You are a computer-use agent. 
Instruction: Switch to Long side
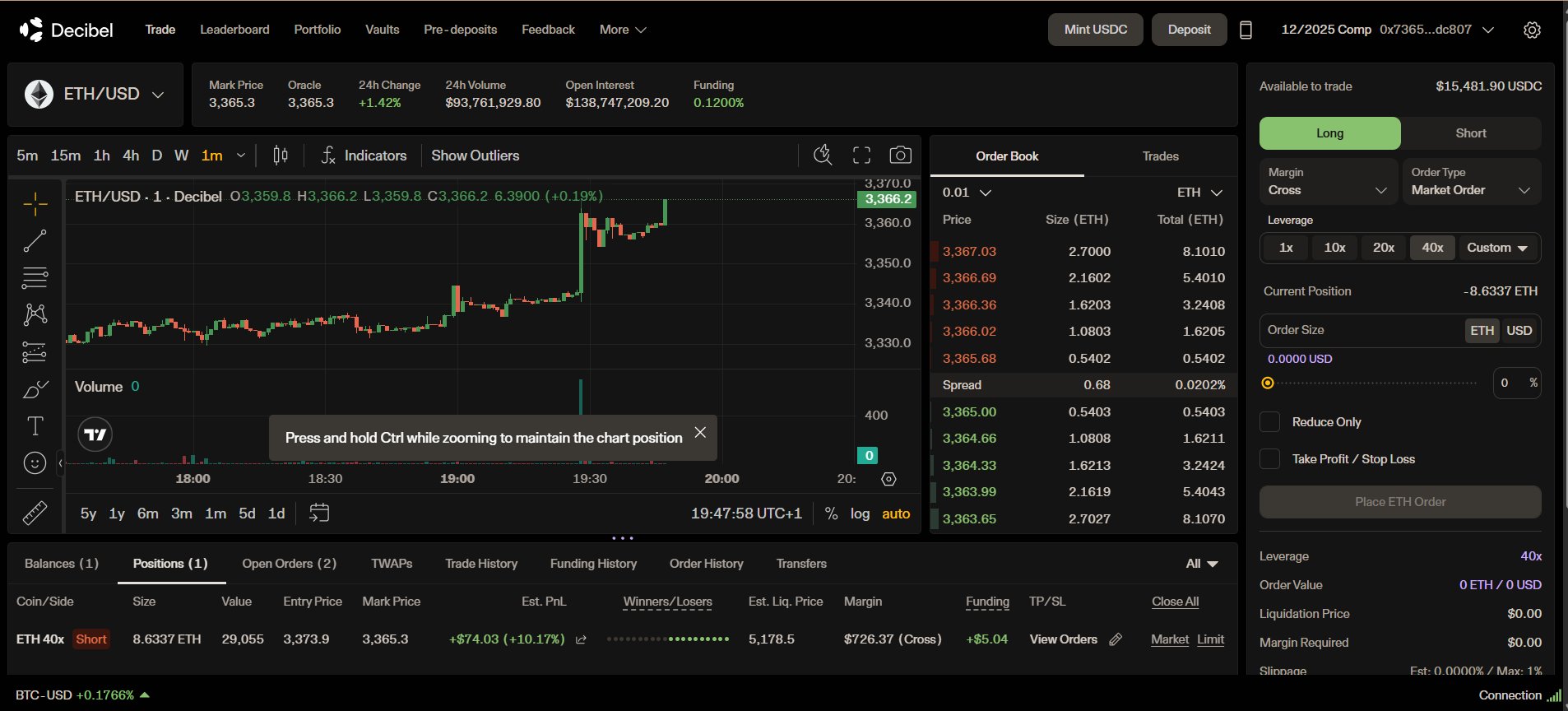point(1329,133)
